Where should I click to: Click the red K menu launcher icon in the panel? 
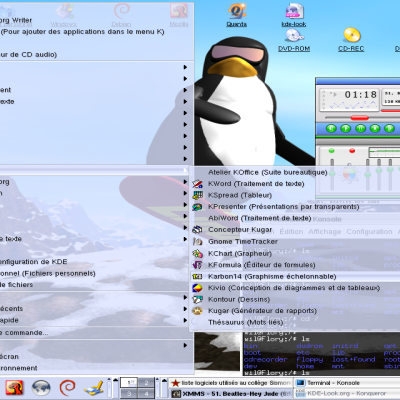[x=14, y=387]
